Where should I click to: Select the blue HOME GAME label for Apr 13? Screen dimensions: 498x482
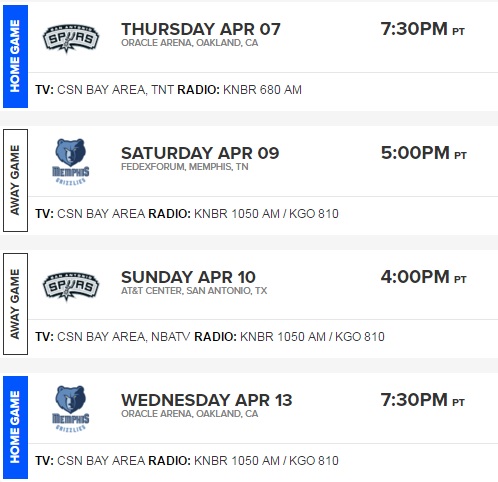tap(15, 428)
